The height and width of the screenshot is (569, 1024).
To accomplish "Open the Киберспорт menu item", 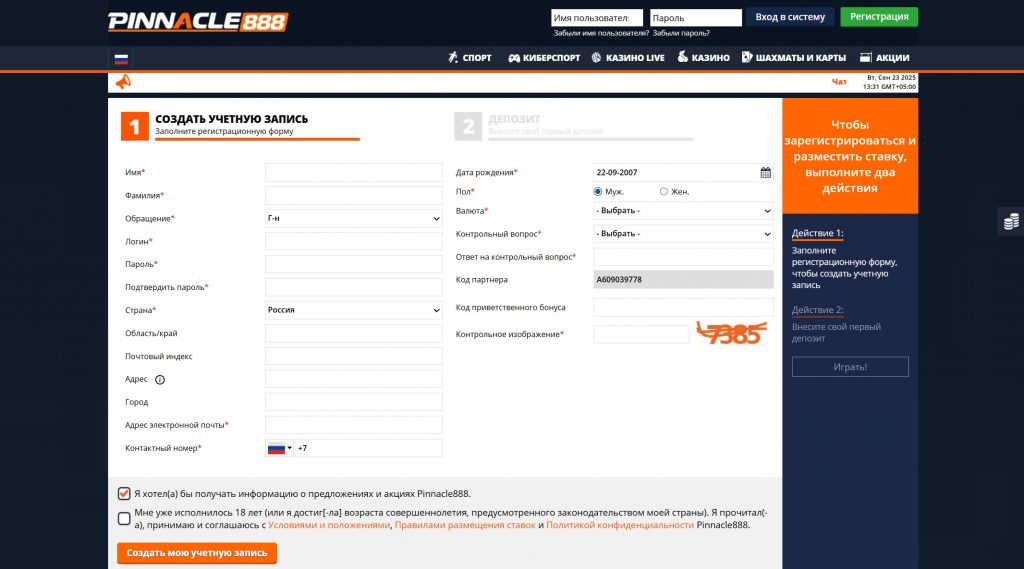I will [x=544, y=58].
